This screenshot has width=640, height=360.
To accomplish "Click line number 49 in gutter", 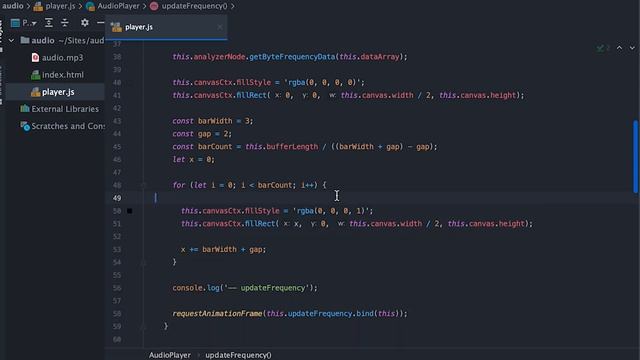I will click(x=117, y=198).
